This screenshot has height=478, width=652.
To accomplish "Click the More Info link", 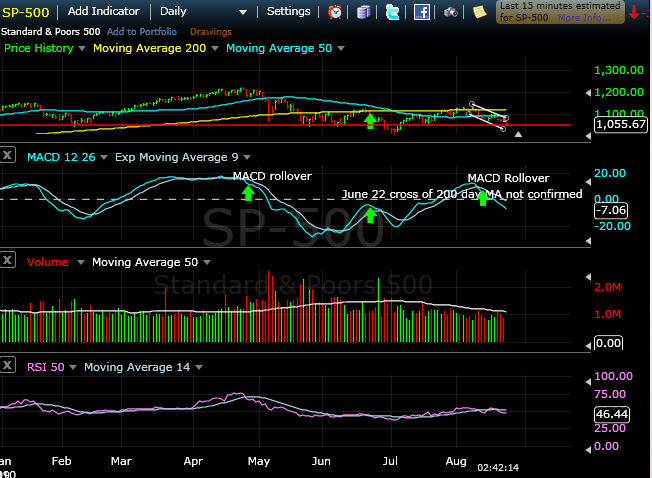I will pos(583,18).
